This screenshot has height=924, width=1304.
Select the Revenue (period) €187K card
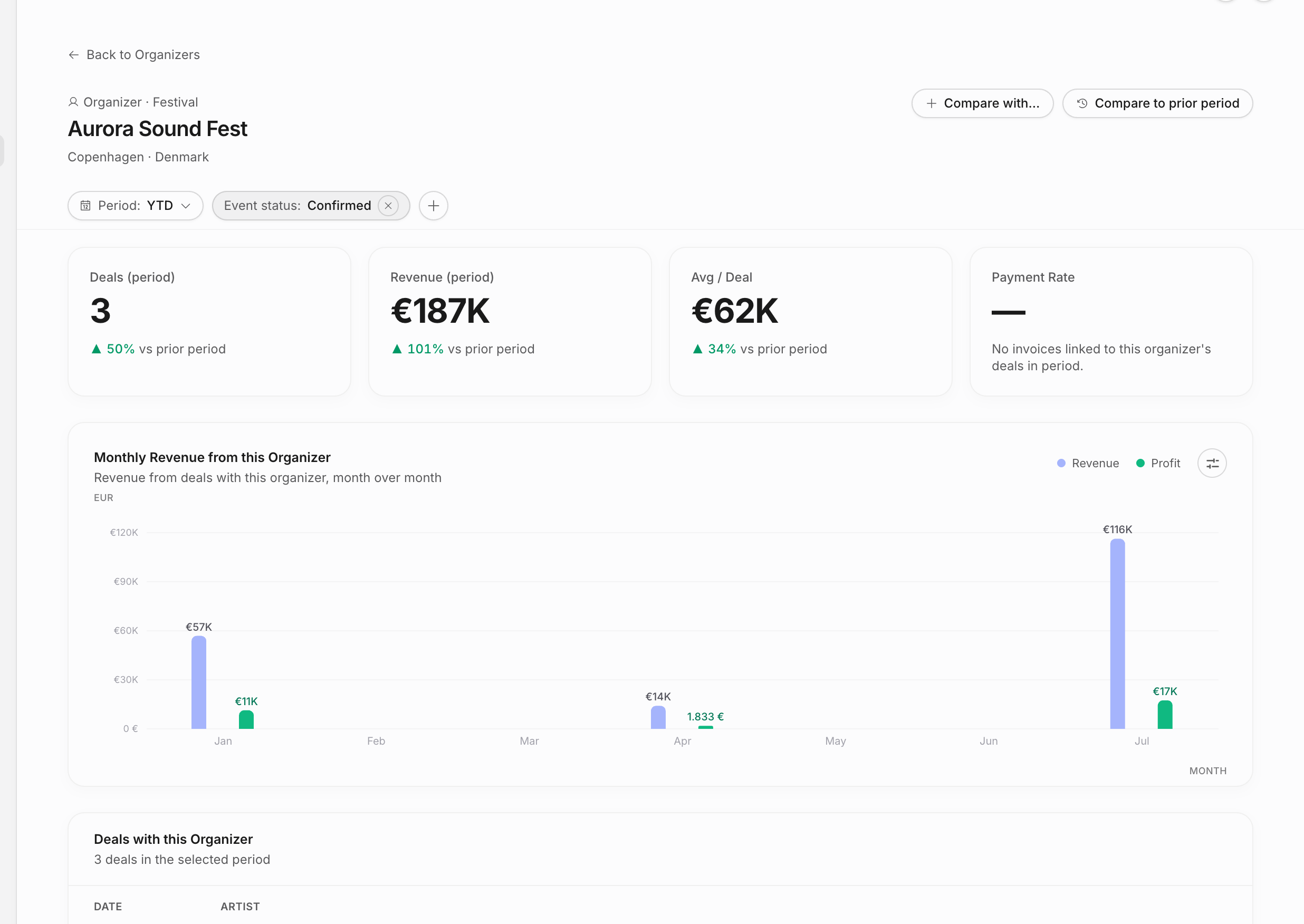point(510,322)
